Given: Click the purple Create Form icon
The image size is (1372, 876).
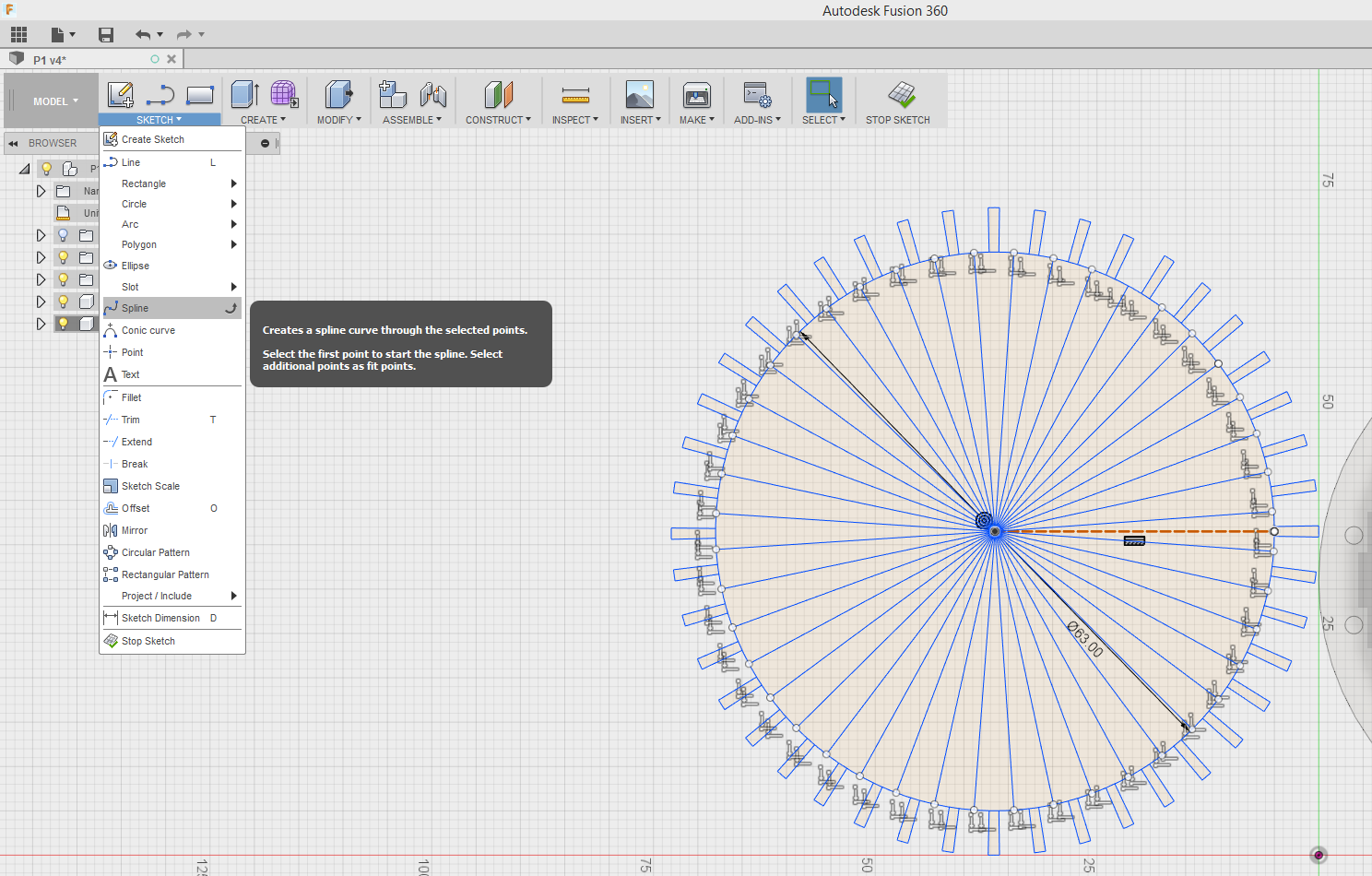Looking at the screenshot, I should (283, 94).
